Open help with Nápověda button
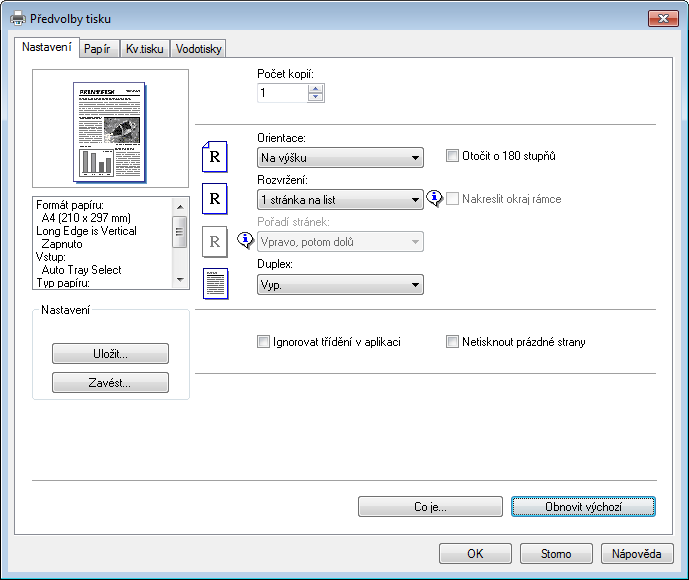This screenshot has height=580, width=689. 637,554
